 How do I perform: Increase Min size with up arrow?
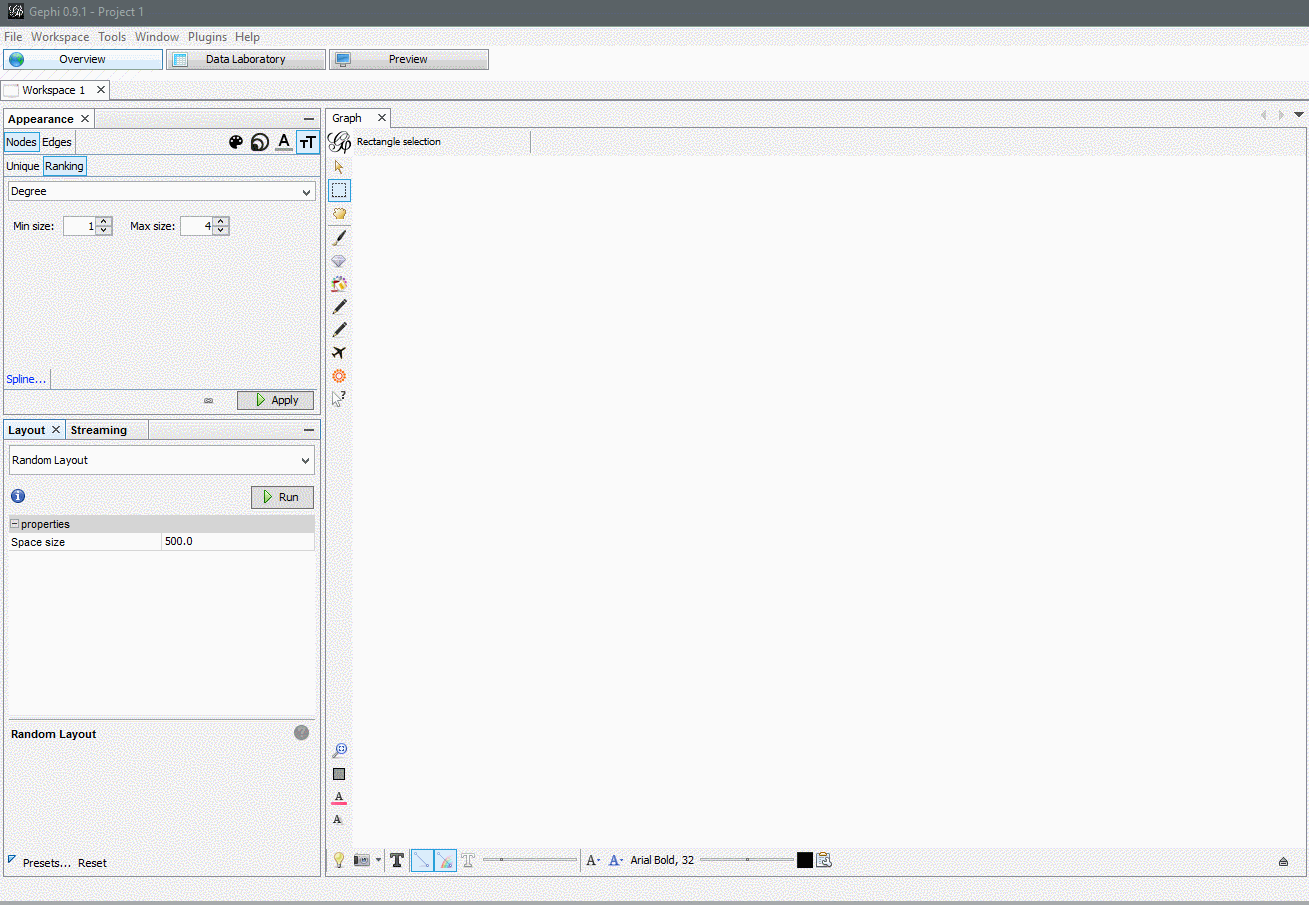(104, 221)
